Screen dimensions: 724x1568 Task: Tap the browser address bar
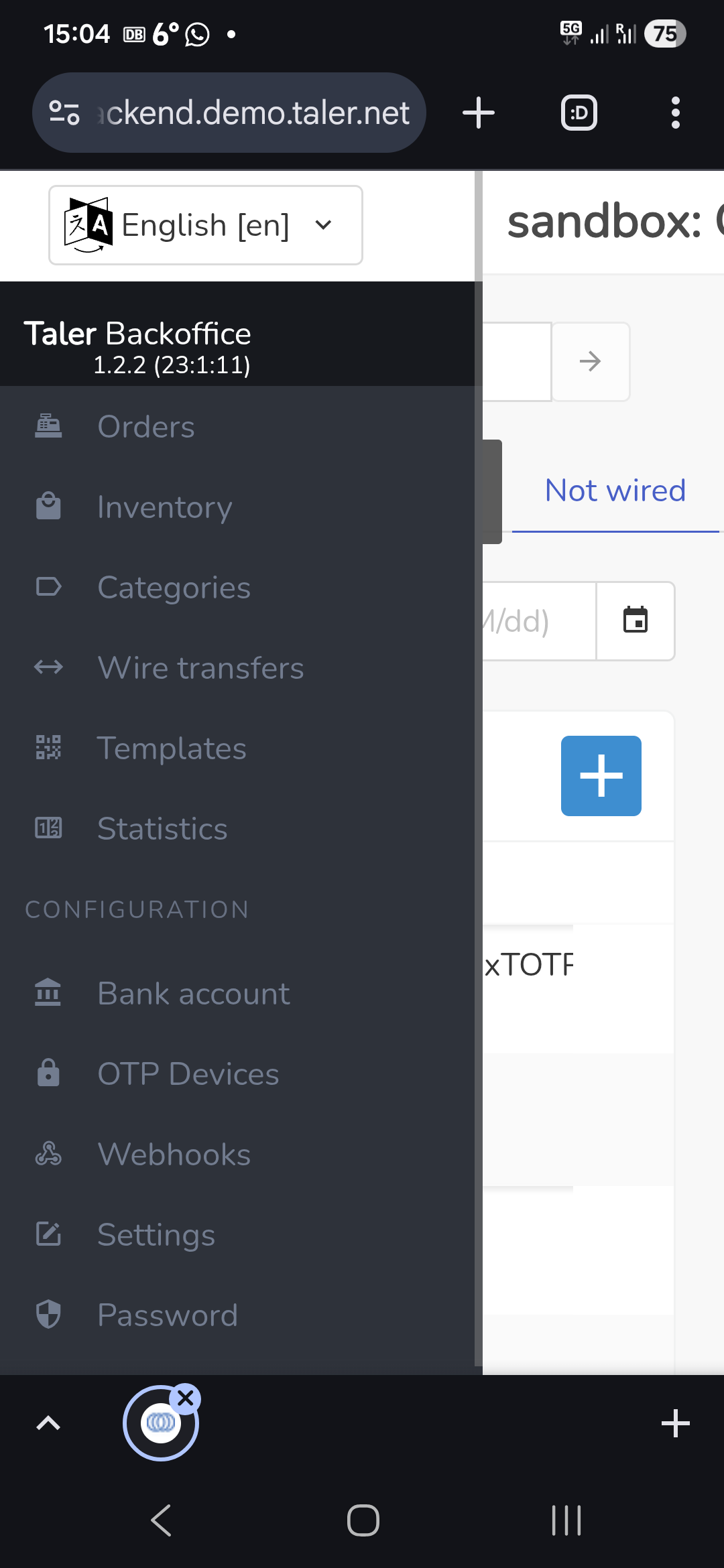(229, 113)
